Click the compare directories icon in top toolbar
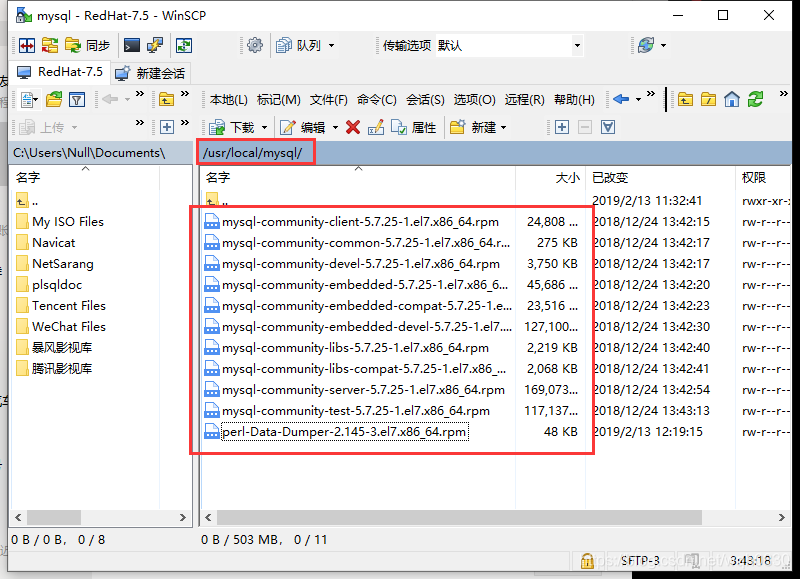The width and height of the screenshot is (800, 579). point(27,46)
